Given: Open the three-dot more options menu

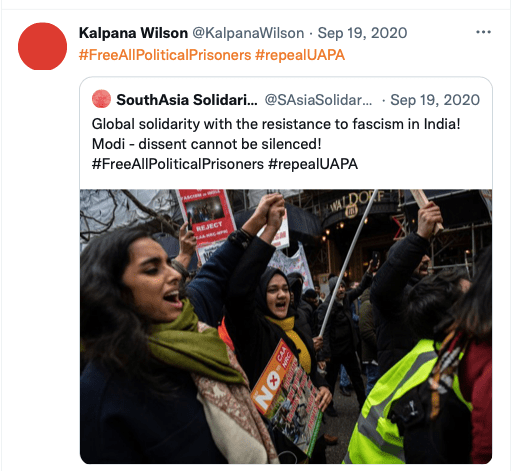Looking at the screenshot, I should (x=483, y=32).
